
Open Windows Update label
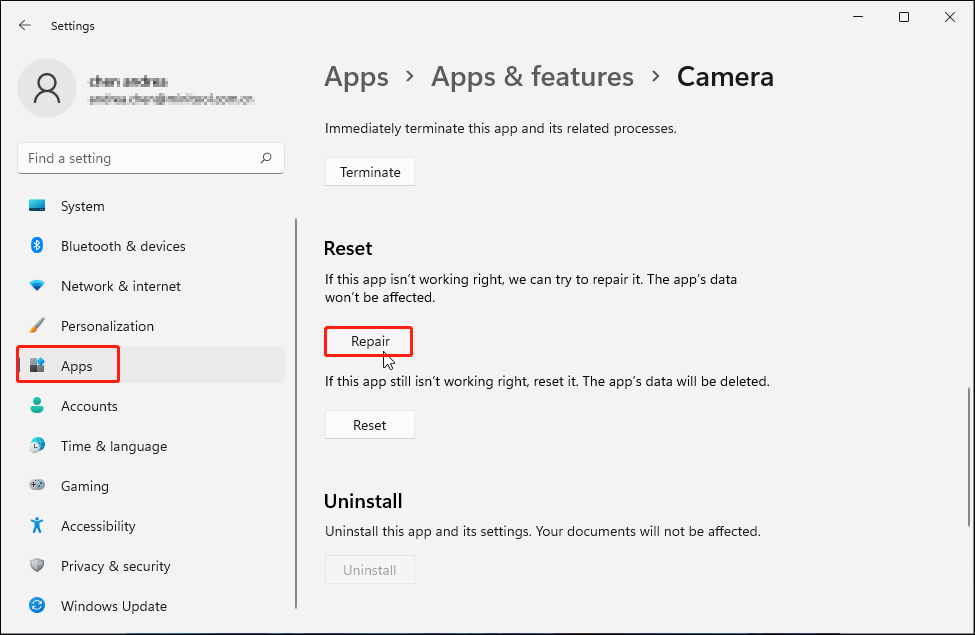[x=114, y=606]
